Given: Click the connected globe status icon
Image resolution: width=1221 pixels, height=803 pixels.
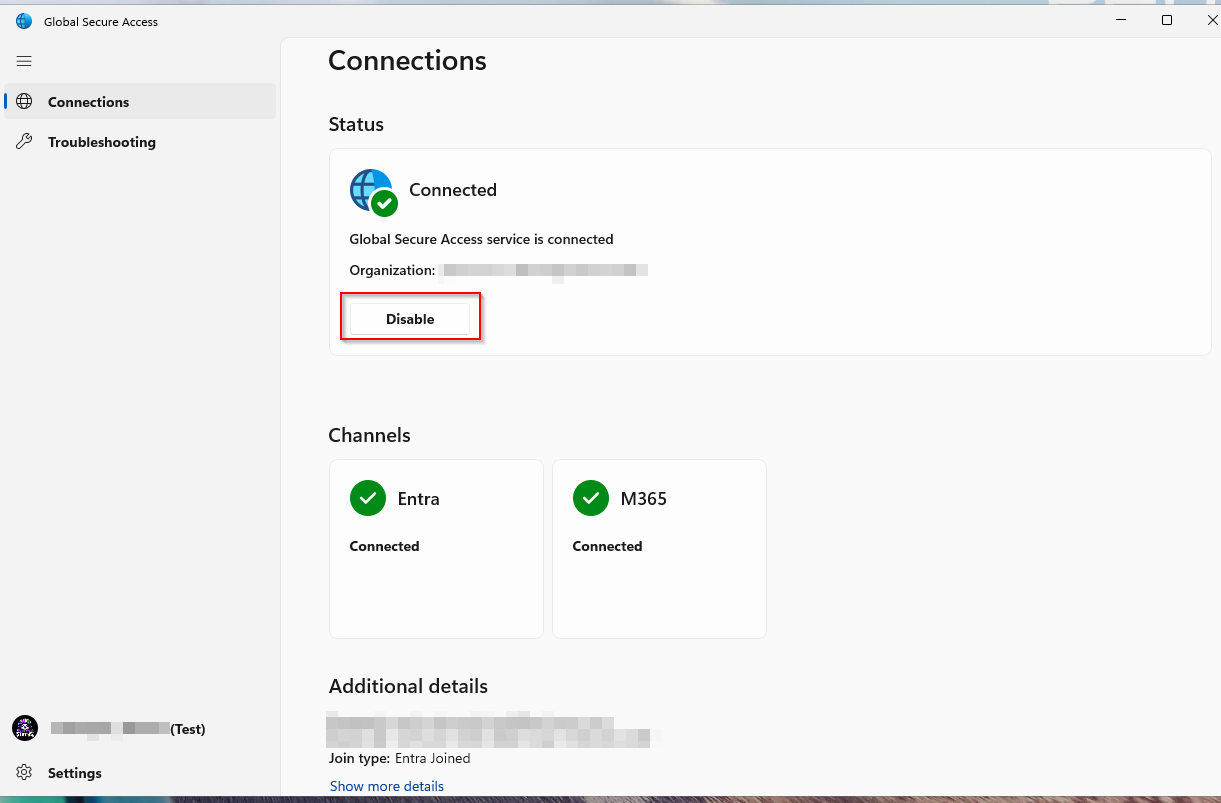Looking at the screenshot, I should click(x=374, y=192).
